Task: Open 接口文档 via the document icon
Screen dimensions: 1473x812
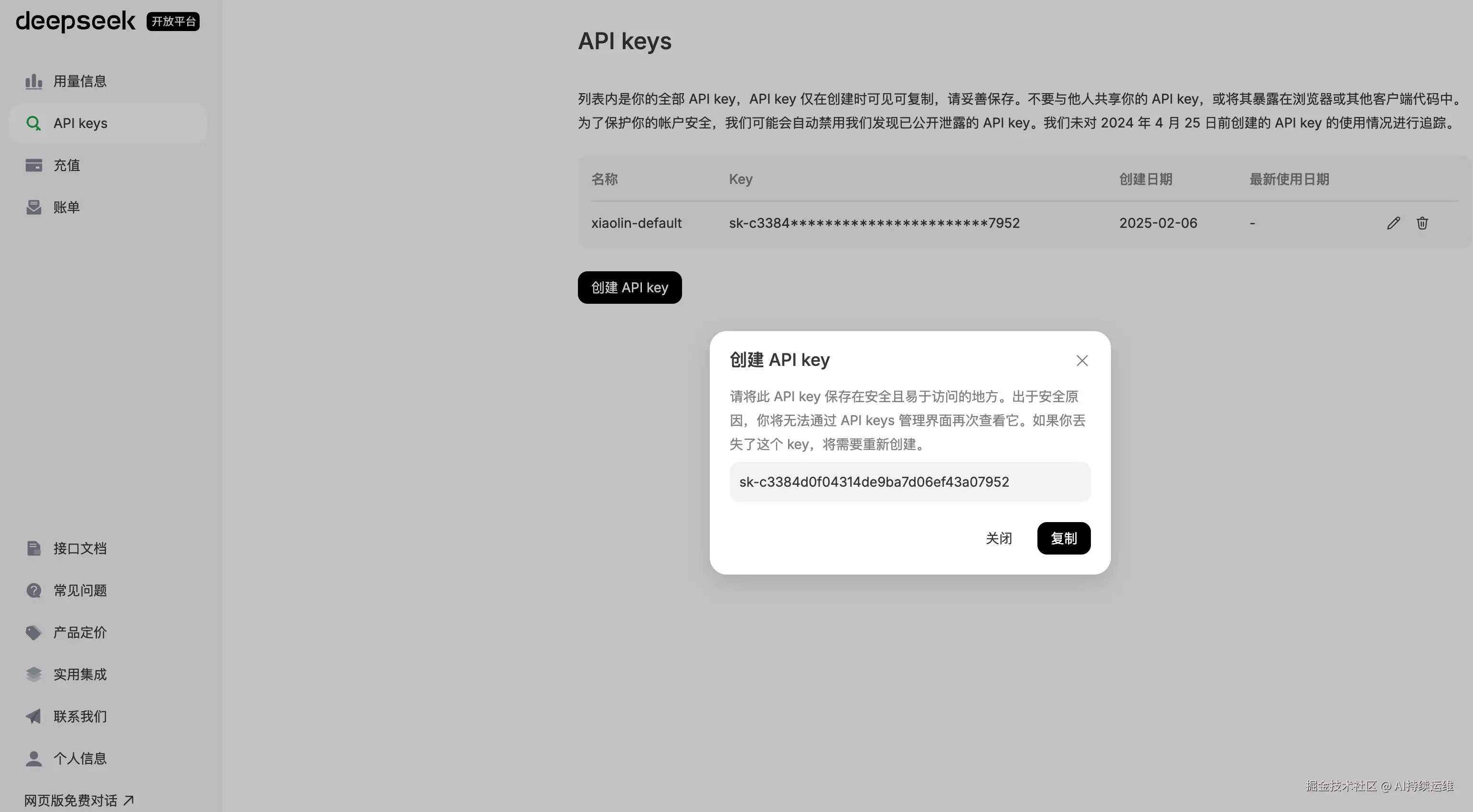Action: (34, 548)
